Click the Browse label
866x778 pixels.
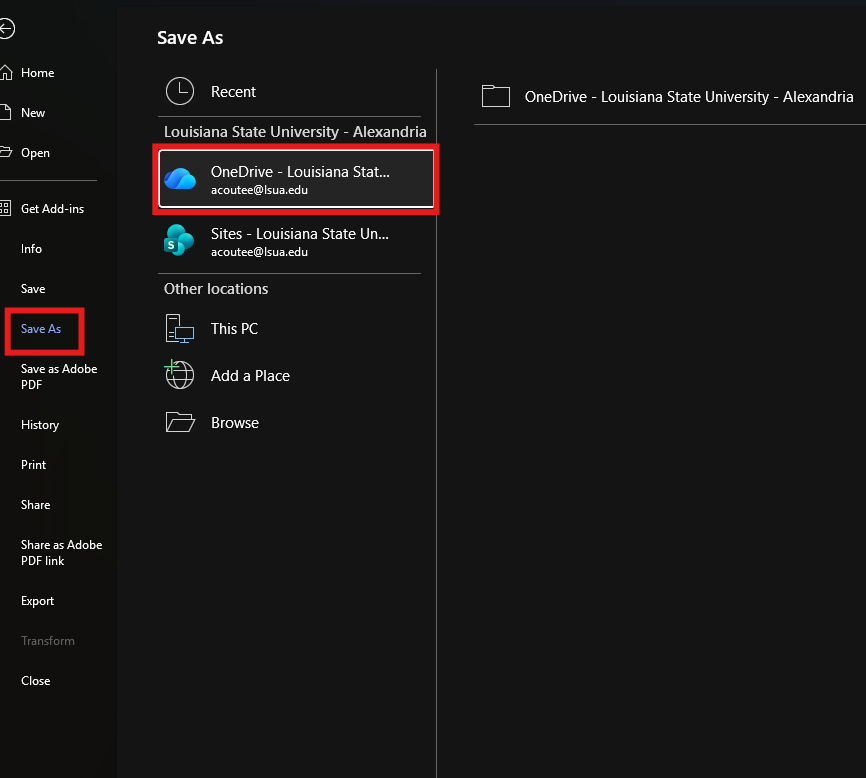click(235, 422)
